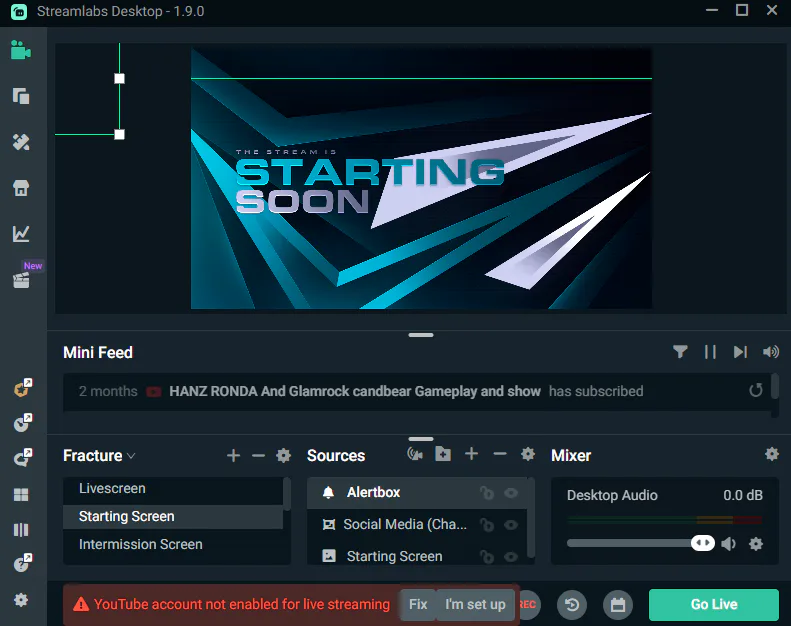This screenshot has height=626, width=791.
Task: Select the Starting Screen scene
Action: (x=173, y=517)
